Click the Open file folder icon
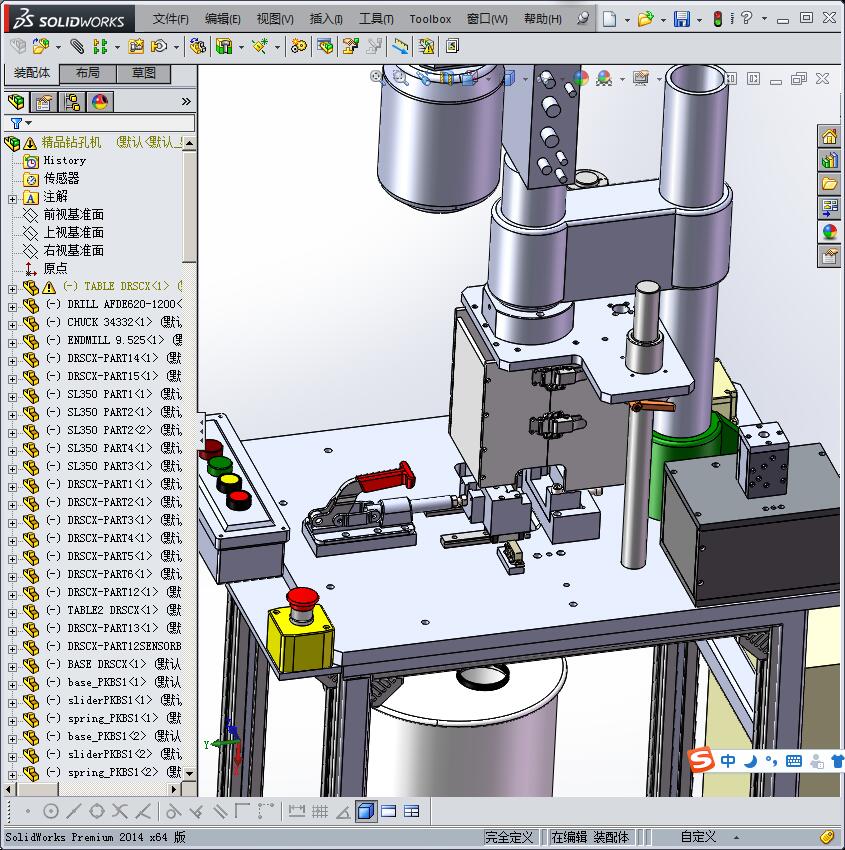The width and height of the screenshot is (845, 850). tap(646, 19)
